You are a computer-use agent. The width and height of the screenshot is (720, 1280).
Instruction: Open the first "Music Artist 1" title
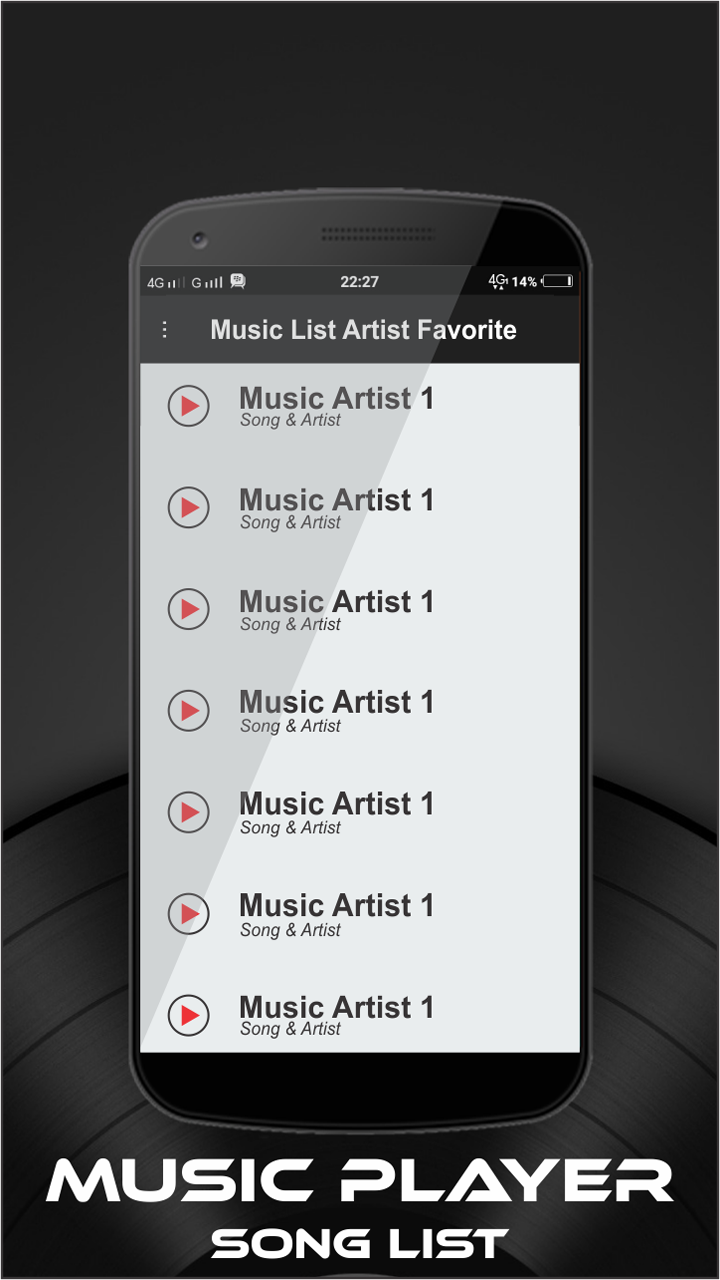point(336,398)
